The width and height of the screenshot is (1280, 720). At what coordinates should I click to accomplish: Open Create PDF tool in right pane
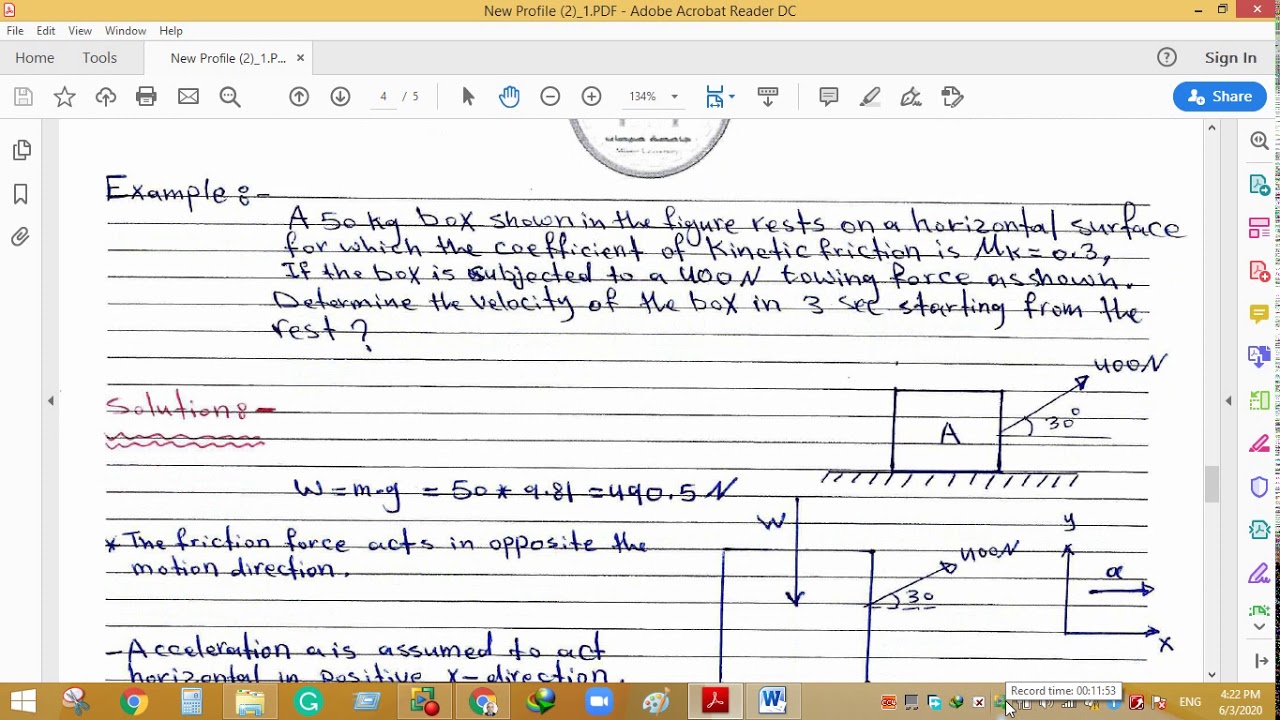[1259, 271]
